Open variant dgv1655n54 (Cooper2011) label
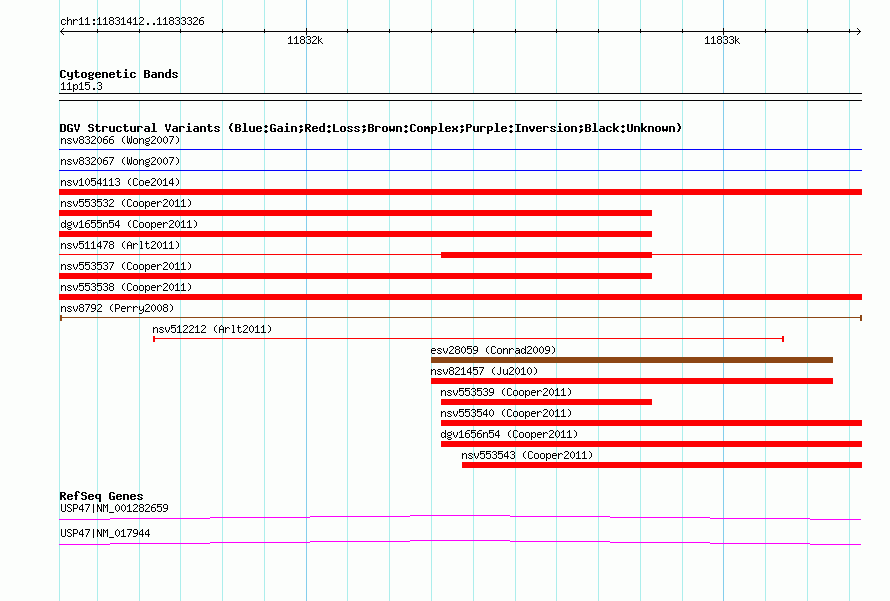Screen dimensions: 890x601 (129, 224)
